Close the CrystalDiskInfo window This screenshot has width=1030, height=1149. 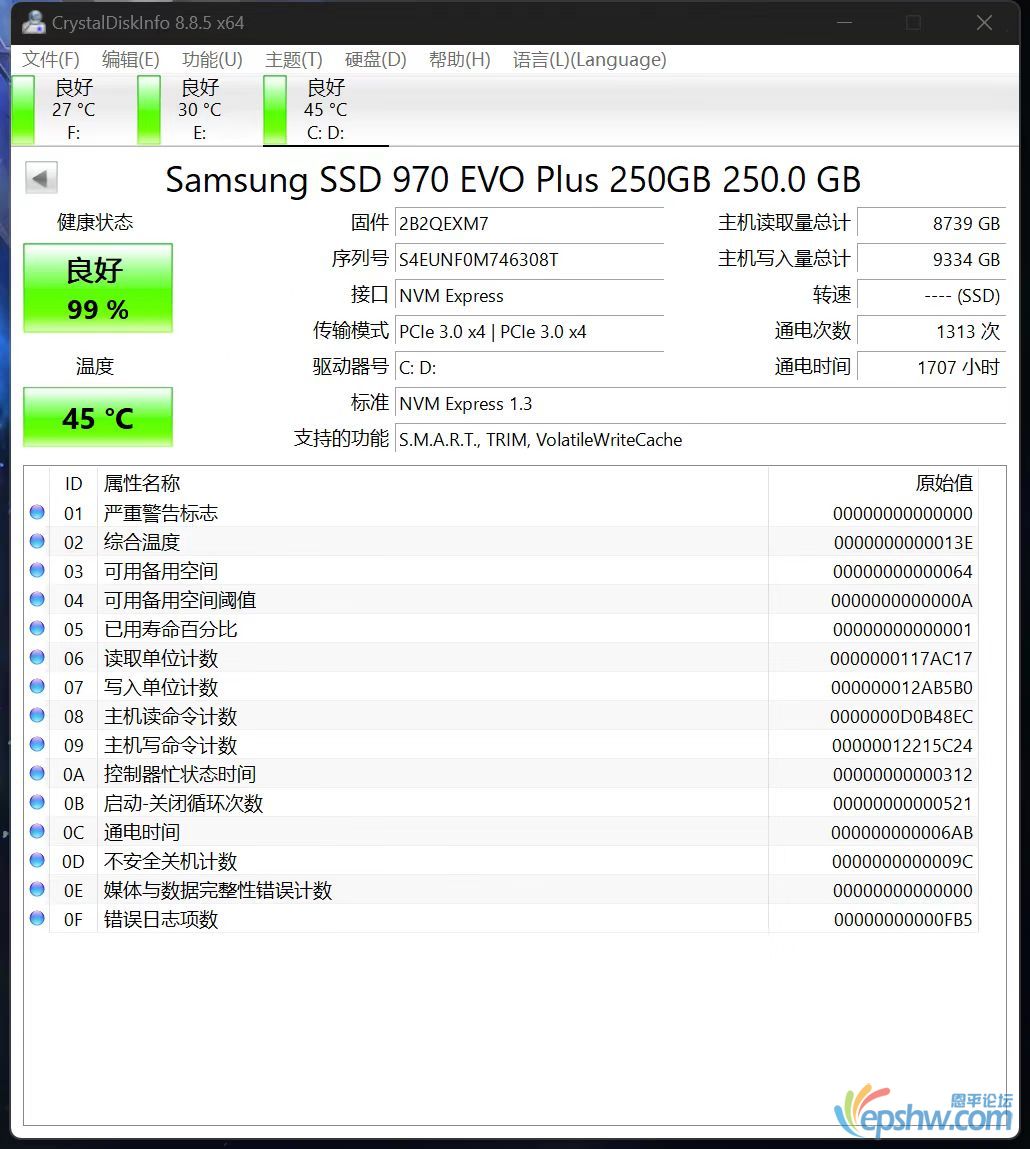click(x=984, y=23)
